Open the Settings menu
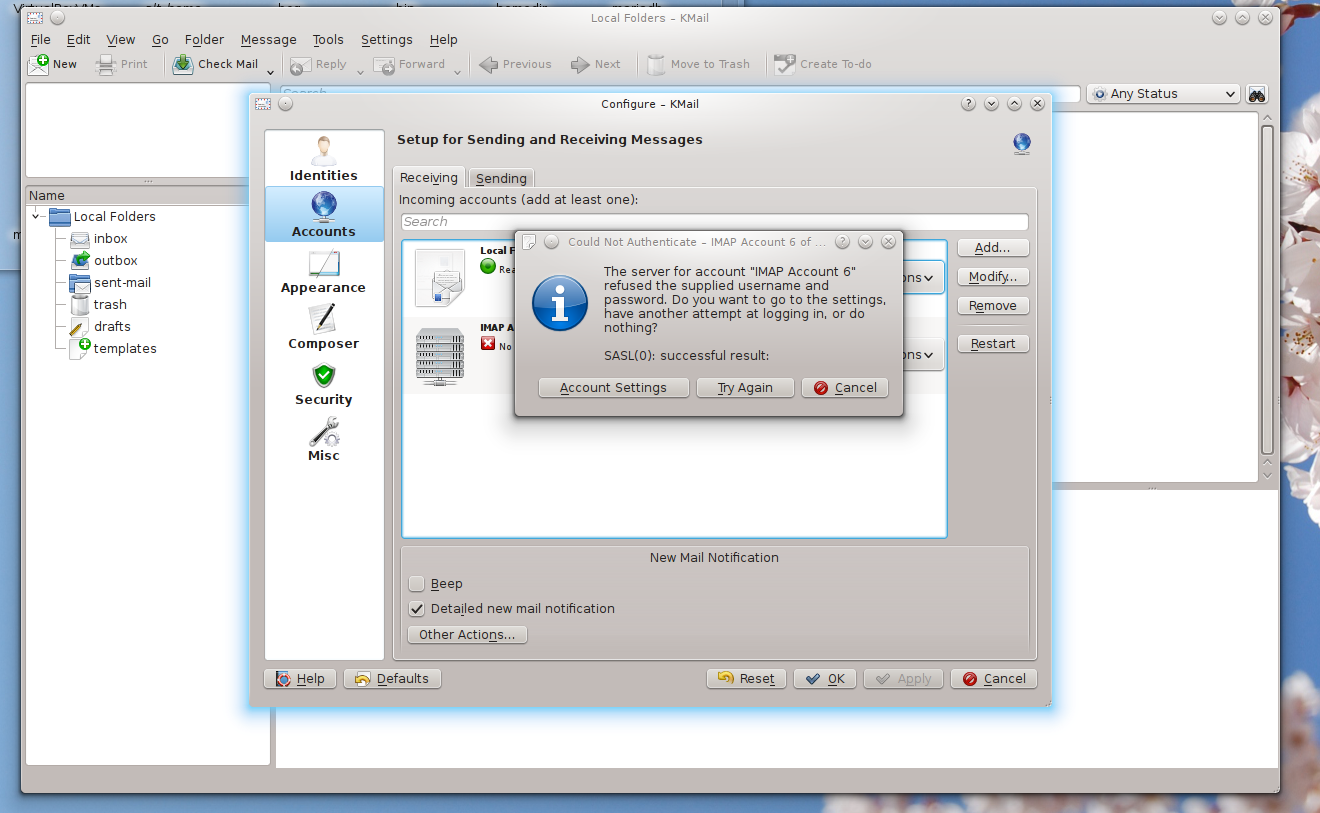This screenshot has width=1320, height=813. click(386, 39)
